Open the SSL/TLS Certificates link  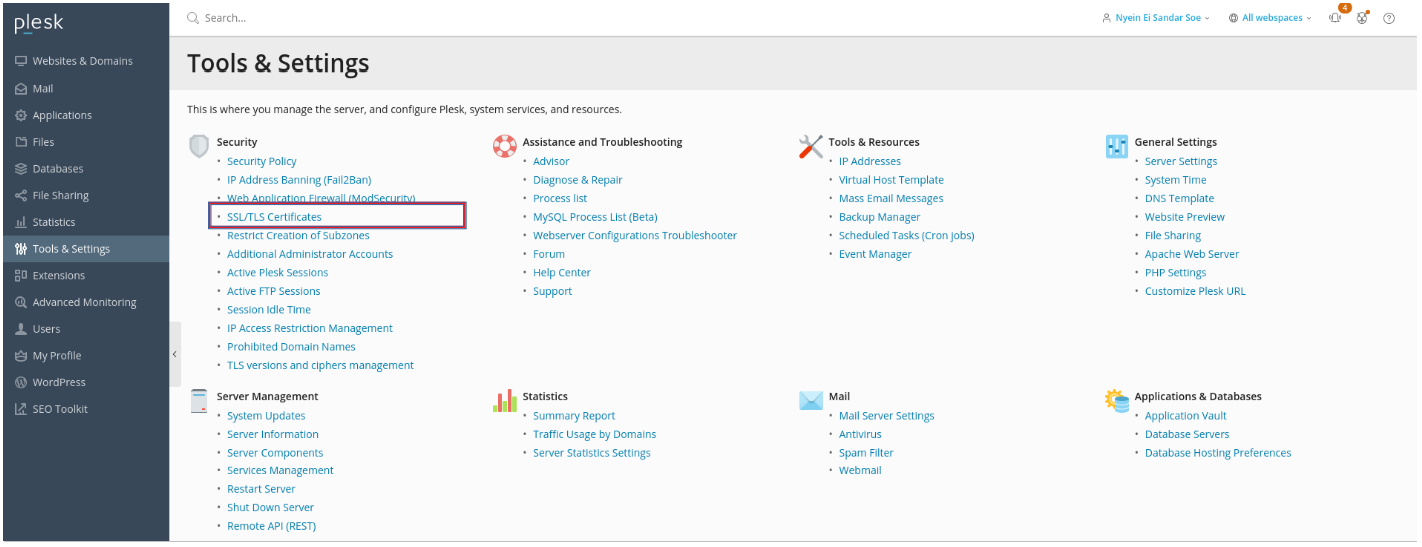[x=274, y=217]
